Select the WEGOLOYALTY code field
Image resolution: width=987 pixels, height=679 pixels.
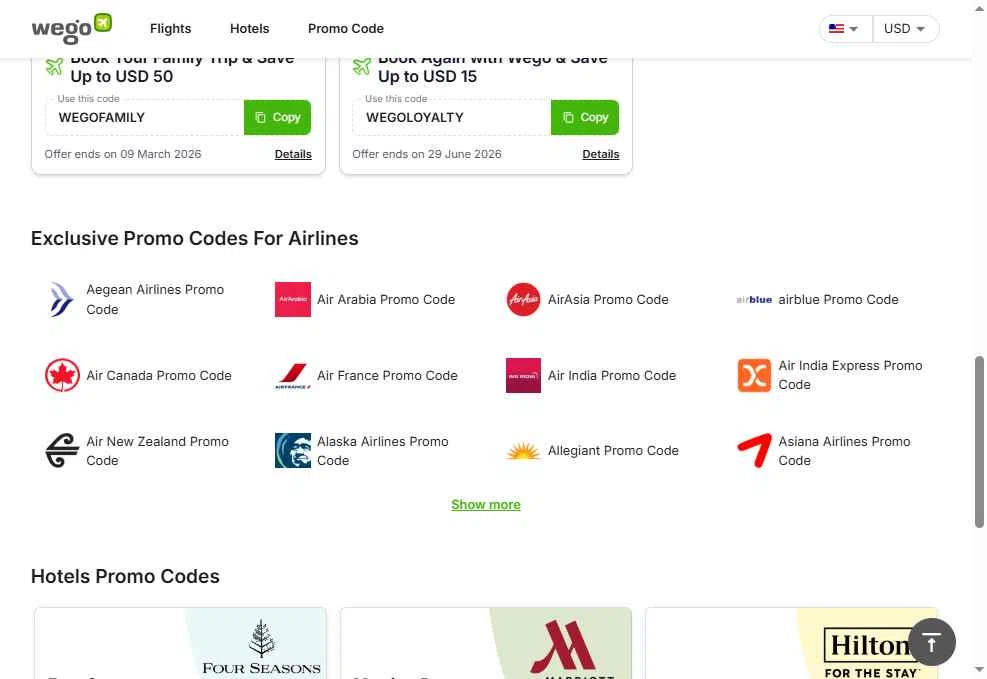tap(452, 117)
